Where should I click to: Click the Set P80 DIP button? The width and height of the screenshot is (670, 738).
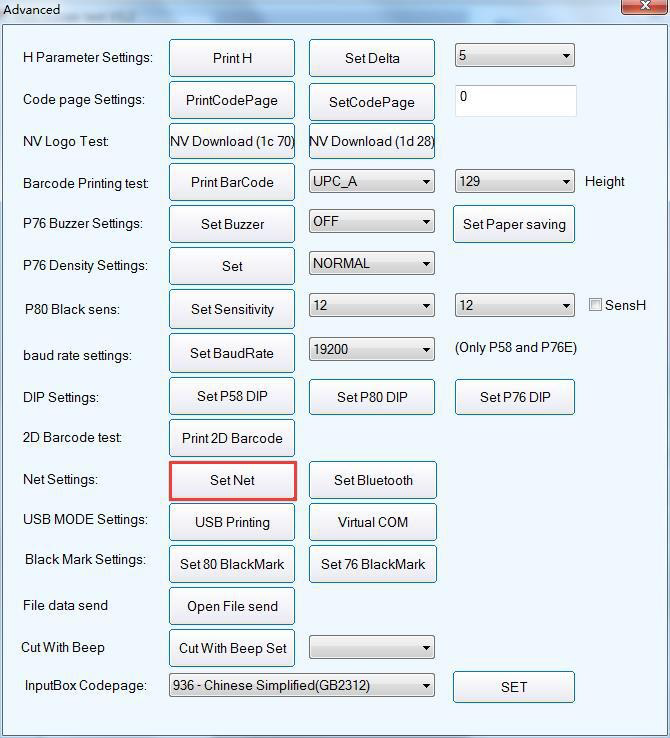(372, 397)
